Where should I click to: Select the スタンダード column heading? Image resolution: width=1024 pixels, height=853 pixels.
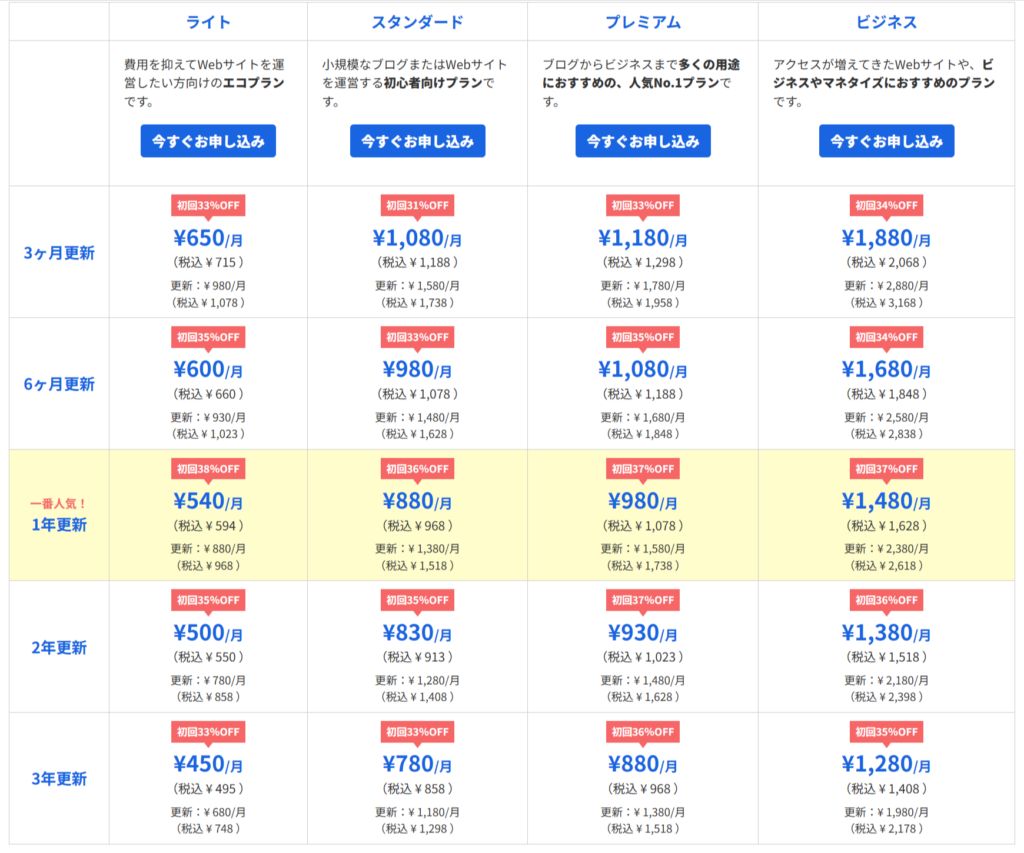[x=417, y=22]
